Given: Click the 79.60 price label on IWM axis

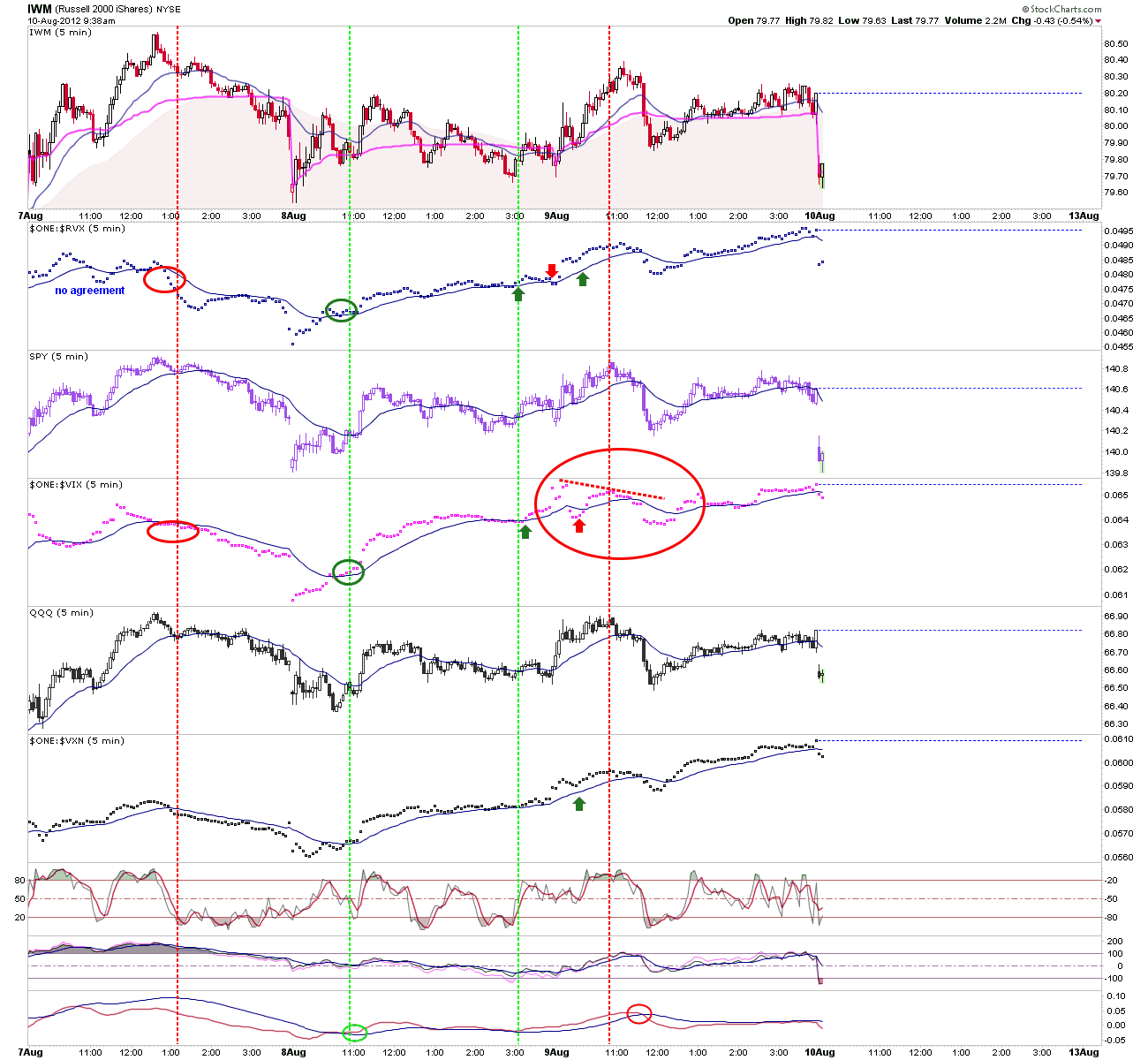Looking at the screenshot, I should (x=1116, y=193).
